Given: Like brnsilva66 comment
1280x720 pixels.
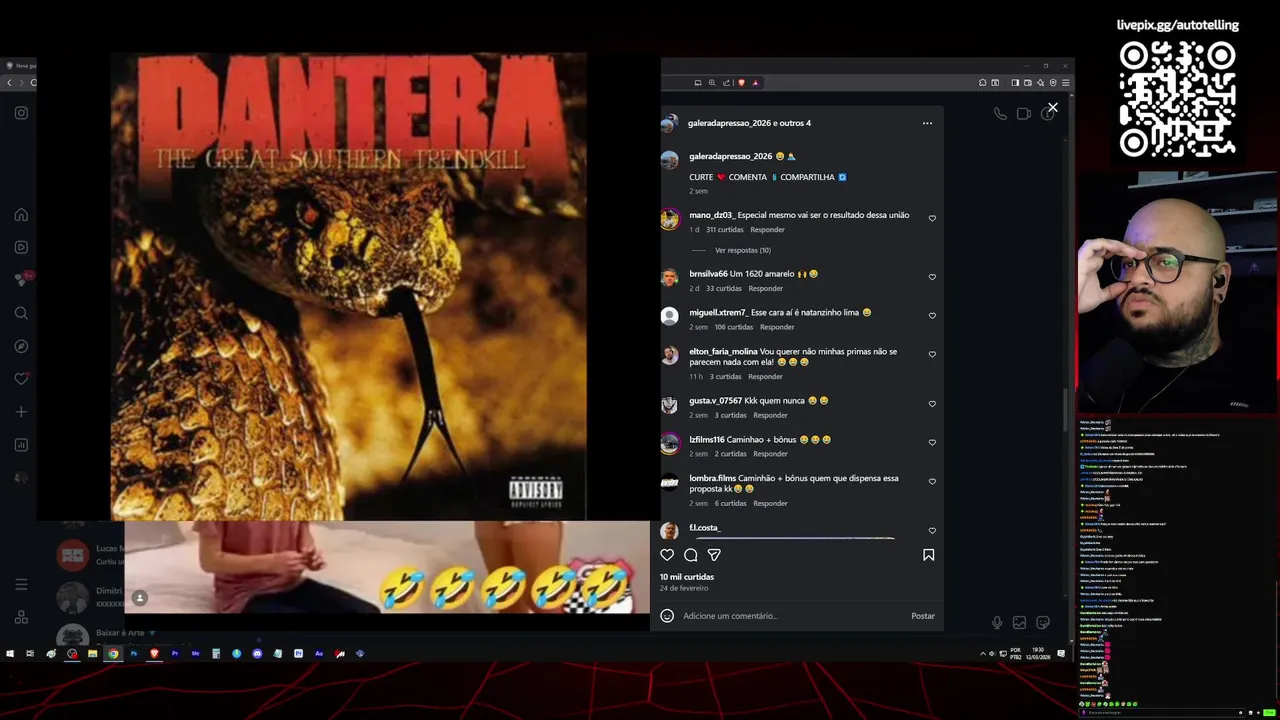Looking at the screenshot, I should pyautogui.click(x=932, y=277).
